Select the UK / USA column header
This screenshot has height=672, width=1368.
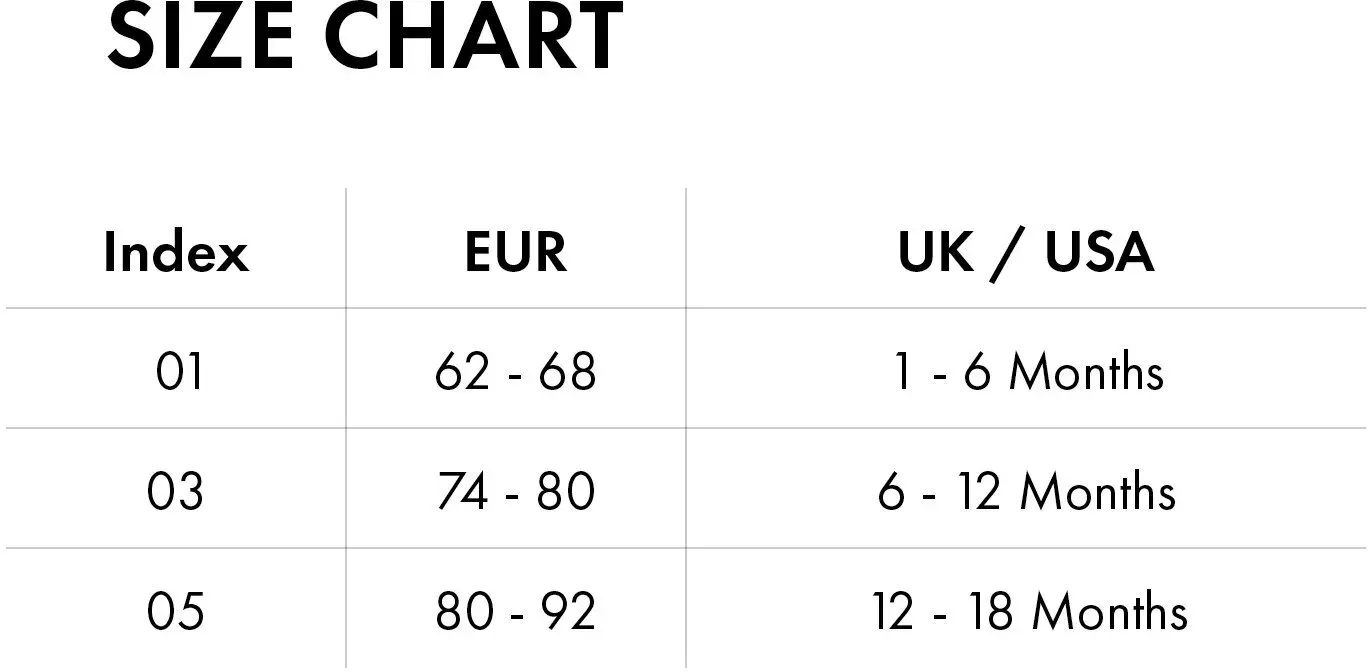tap(1027, 252)
